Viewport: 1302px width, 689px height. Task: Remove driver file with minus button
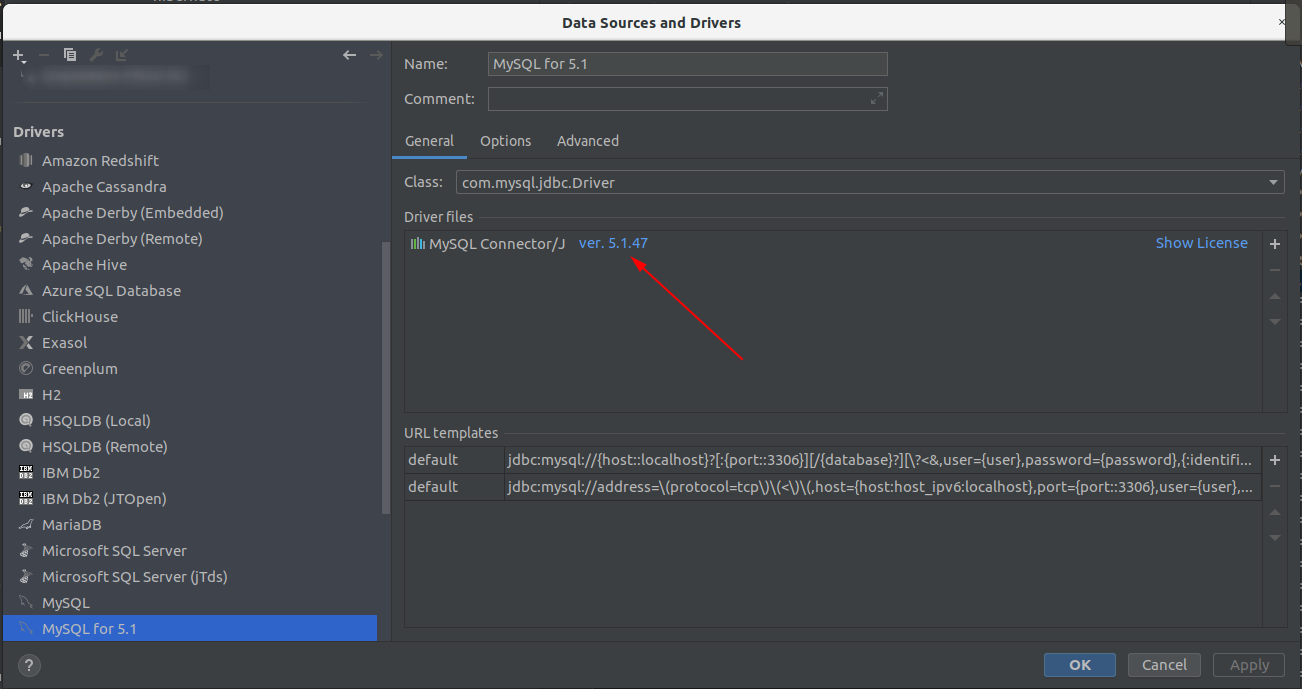coord(1275,270)
